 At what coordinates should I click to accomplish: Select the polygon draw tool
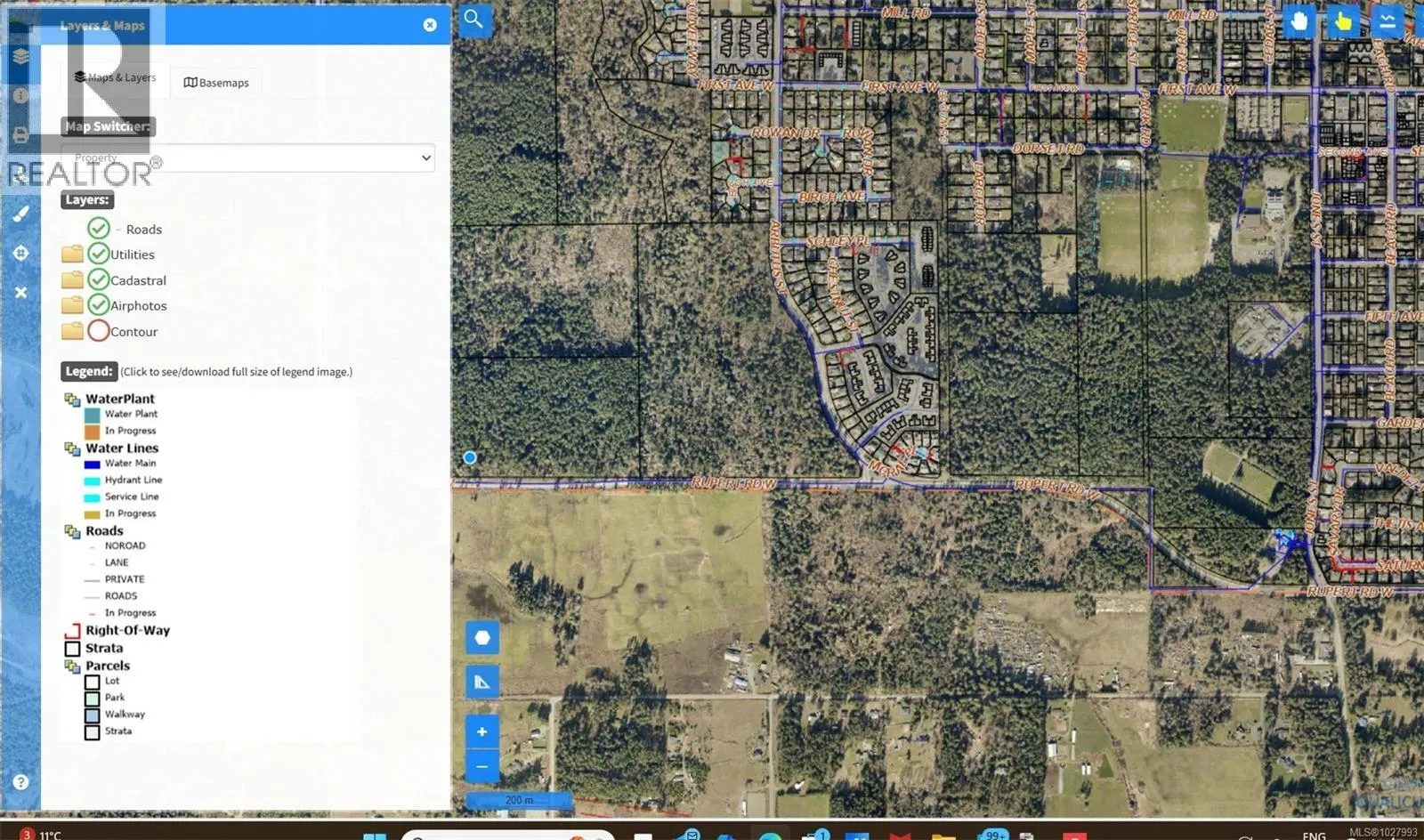point(481,638)
